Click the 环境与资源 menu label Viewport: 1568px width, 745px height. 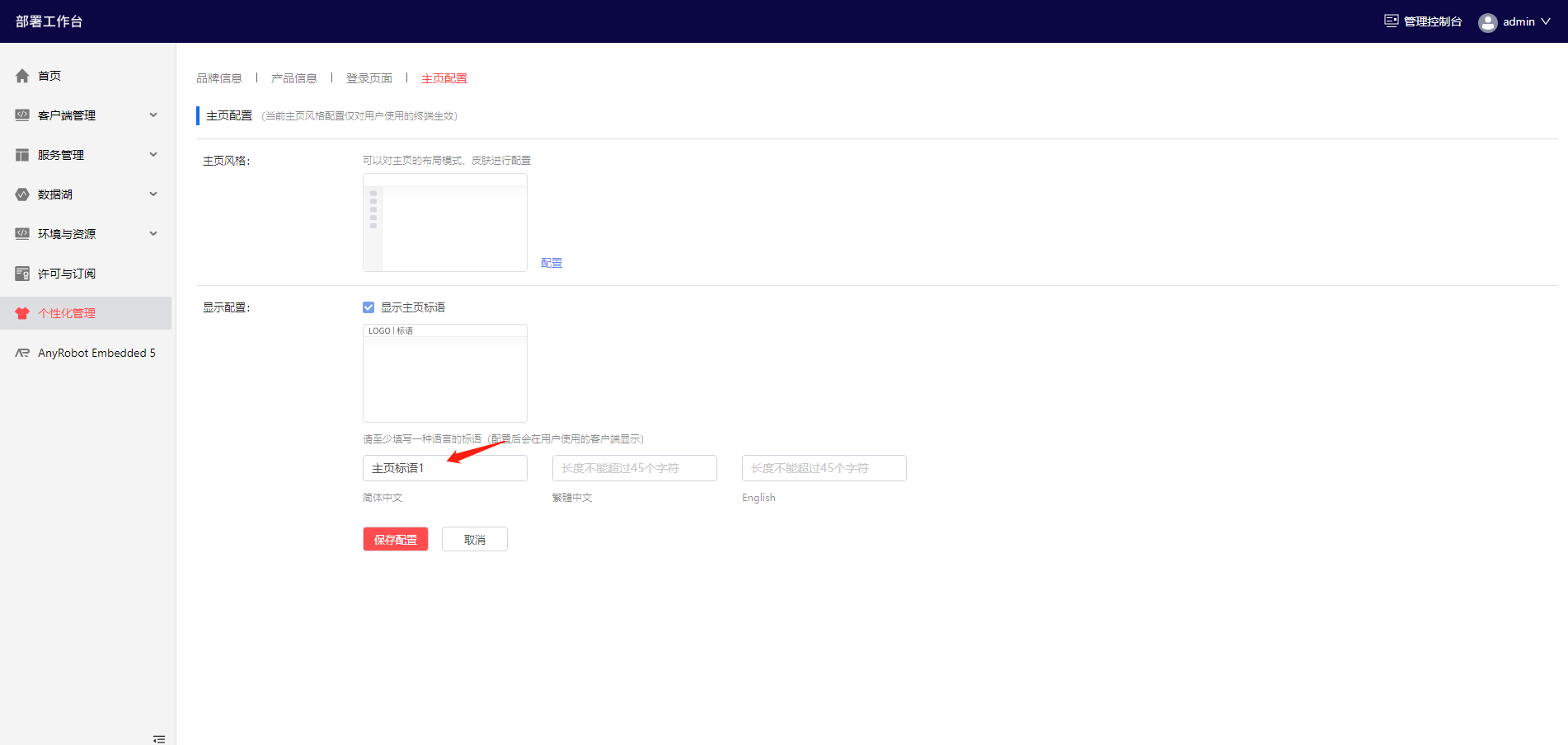pyautogui.click(x=67, y=234)
